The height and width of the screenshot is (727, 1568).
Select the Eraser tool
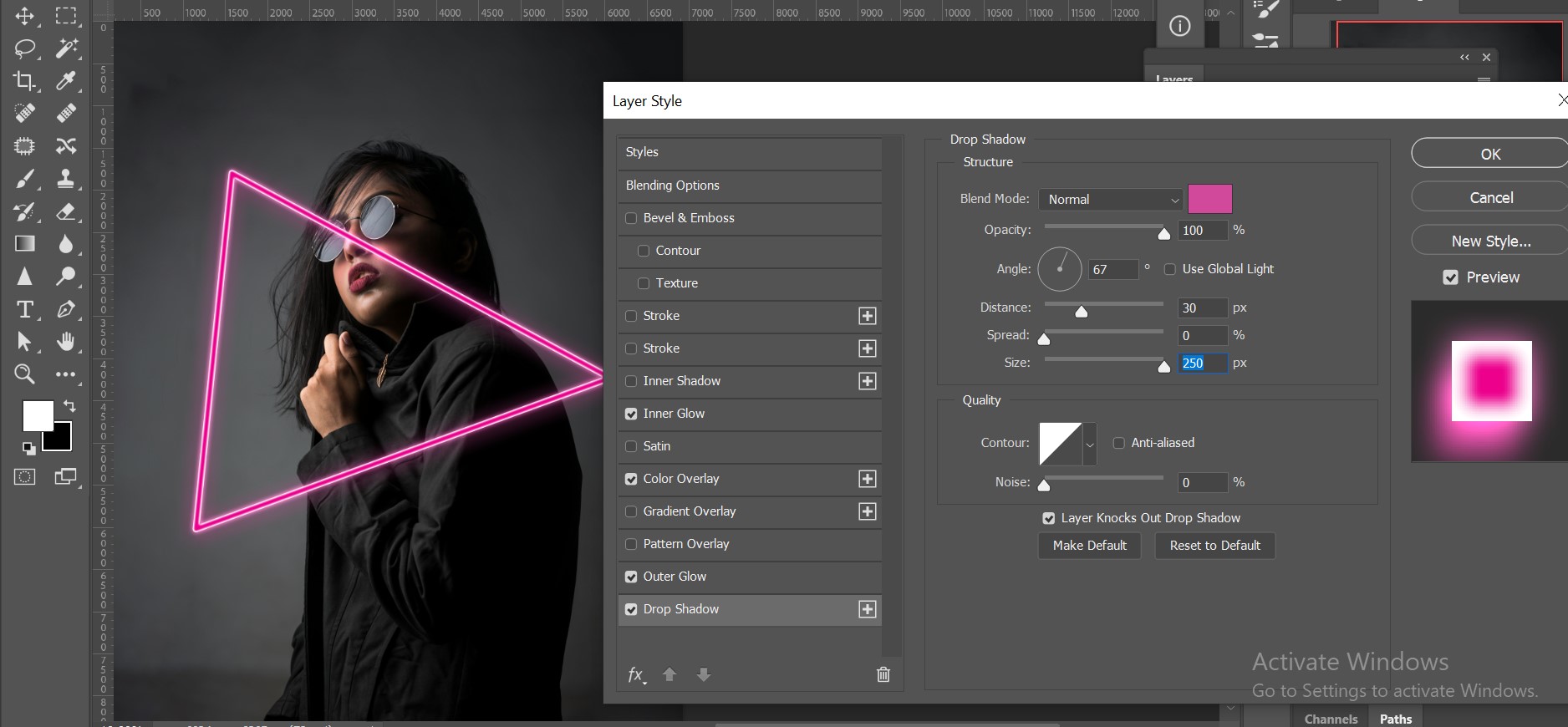(66, 211)
